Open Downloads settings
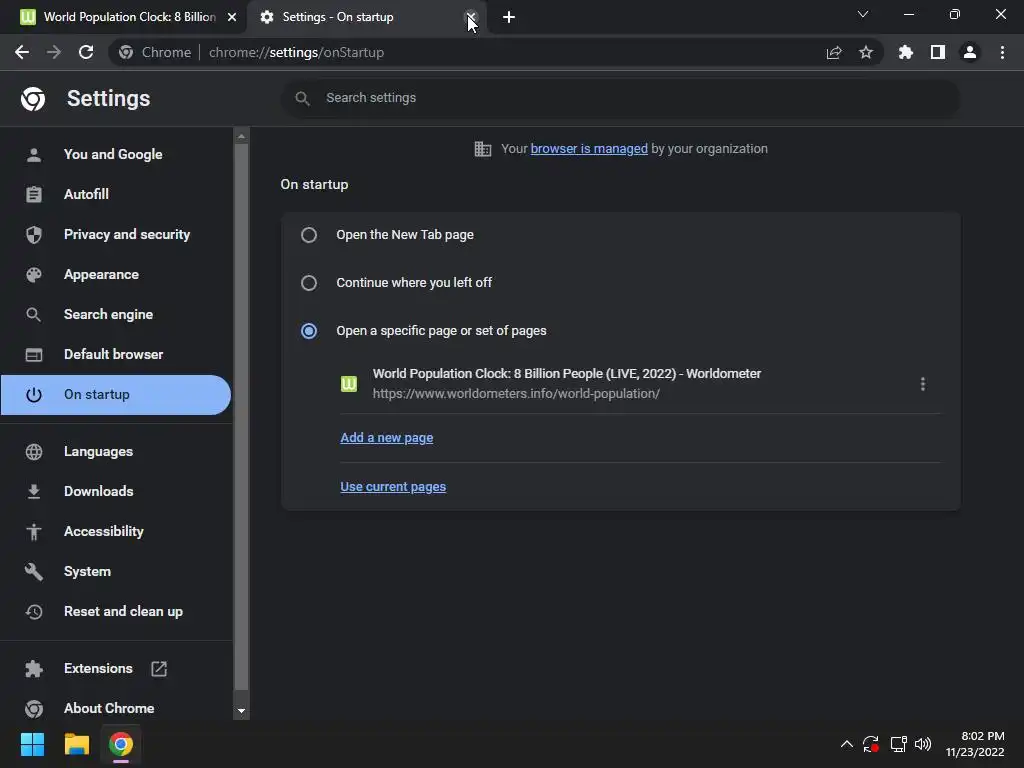The width and height of the screenshot is (1024, 768). pyautogui.click(x=116, y=491)
